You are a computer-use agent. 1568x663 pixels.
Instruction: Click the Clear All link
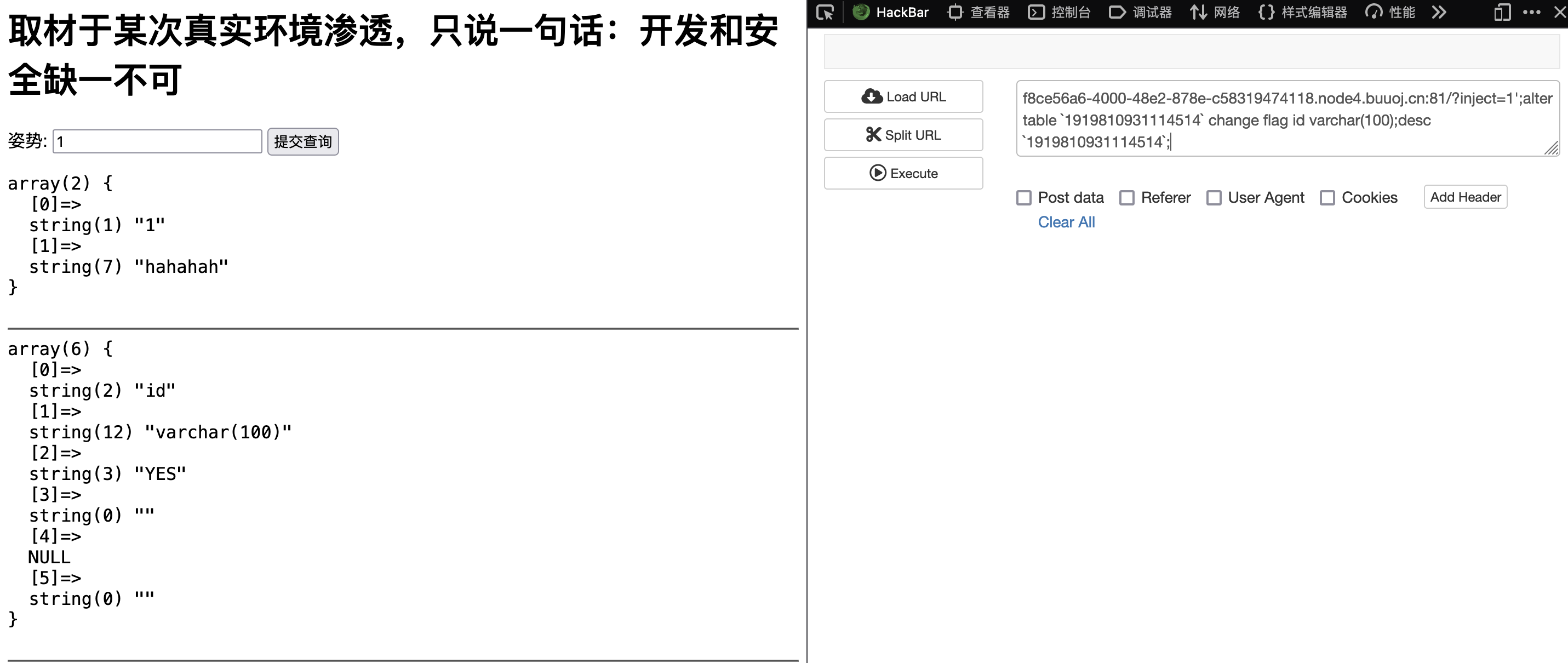[1066, 222]
